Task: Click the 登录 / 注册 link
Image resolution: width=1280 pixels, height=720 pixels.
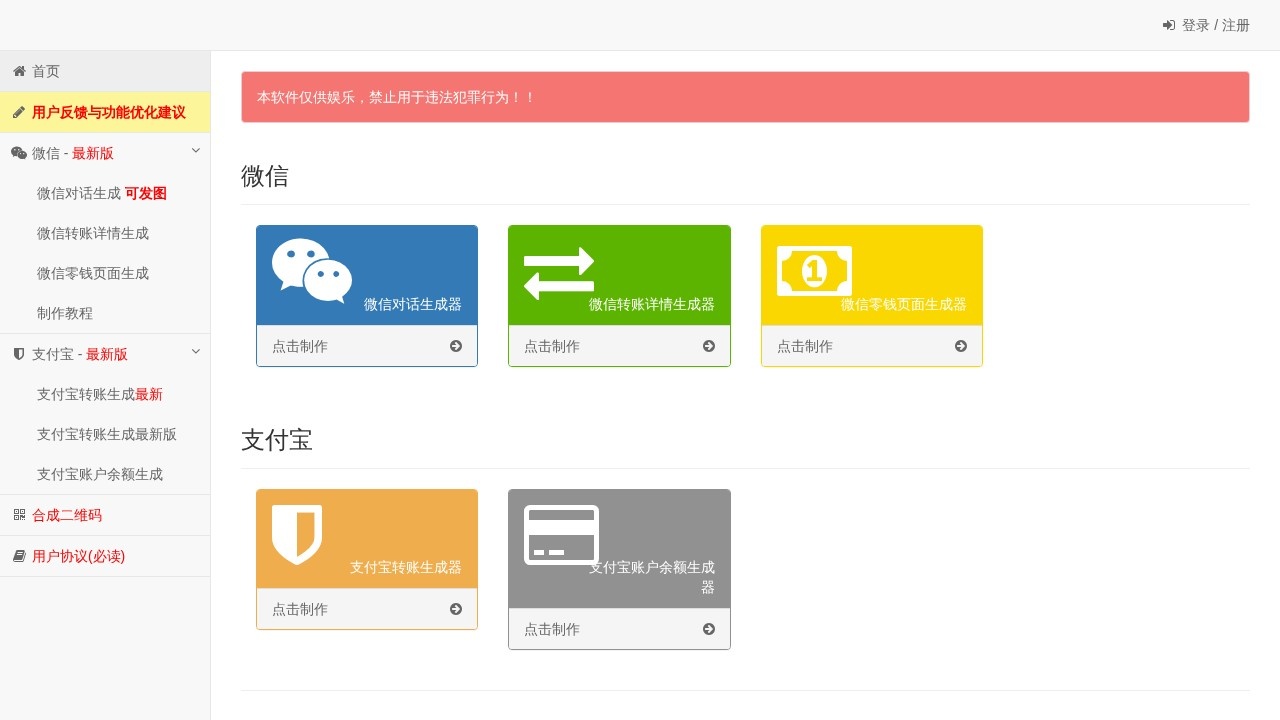Action: click(1205, 25)
